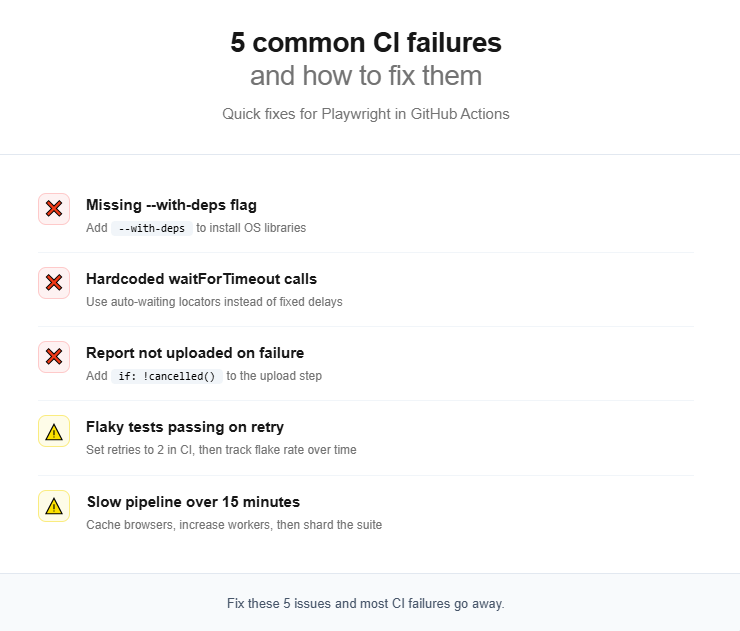740x631 pixels.
Task: Click the Set retries to 2 in CI description
Action: tap(221, 450)
